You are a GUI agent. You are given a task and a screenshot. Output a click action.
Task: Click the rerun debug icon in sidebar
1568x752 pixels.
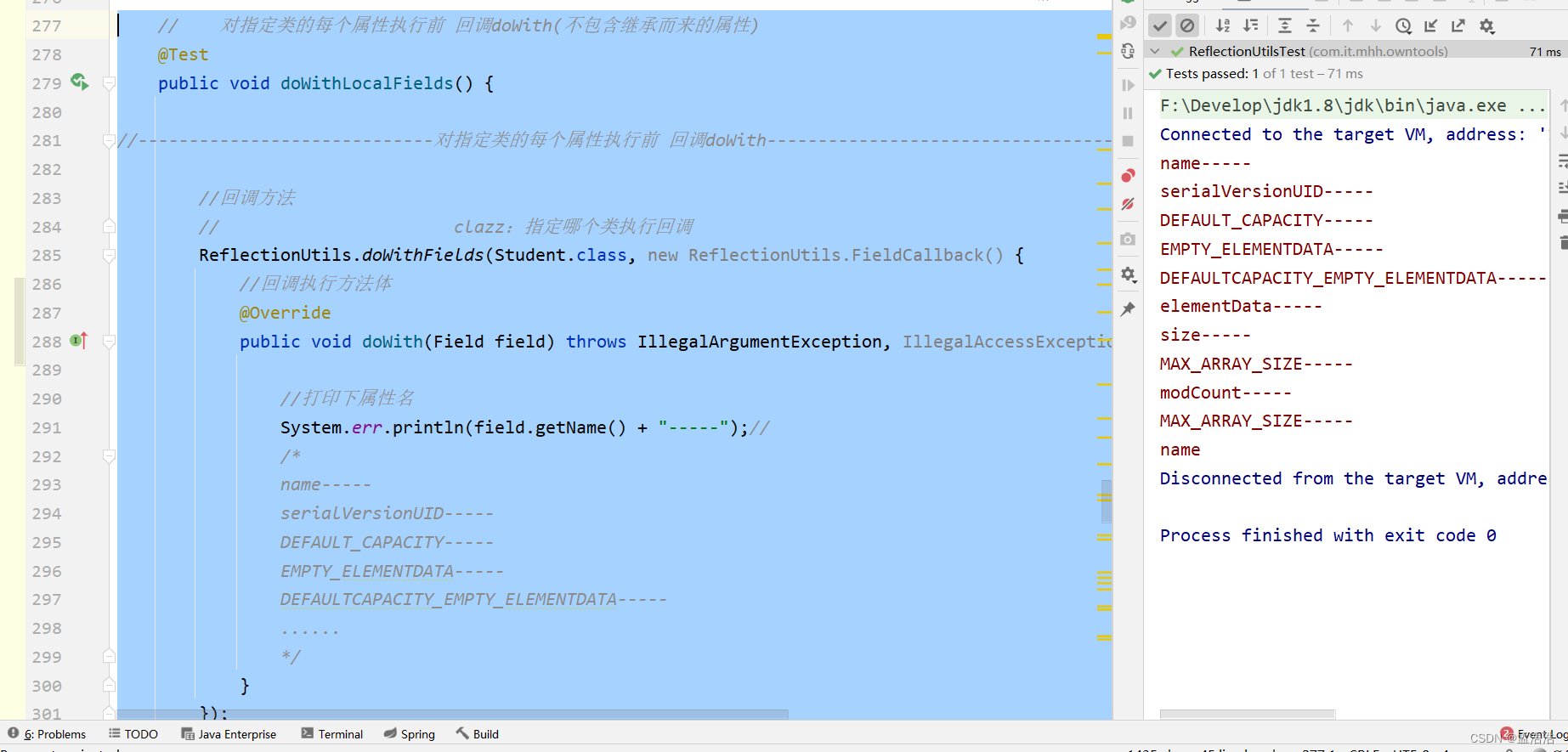1128,51
